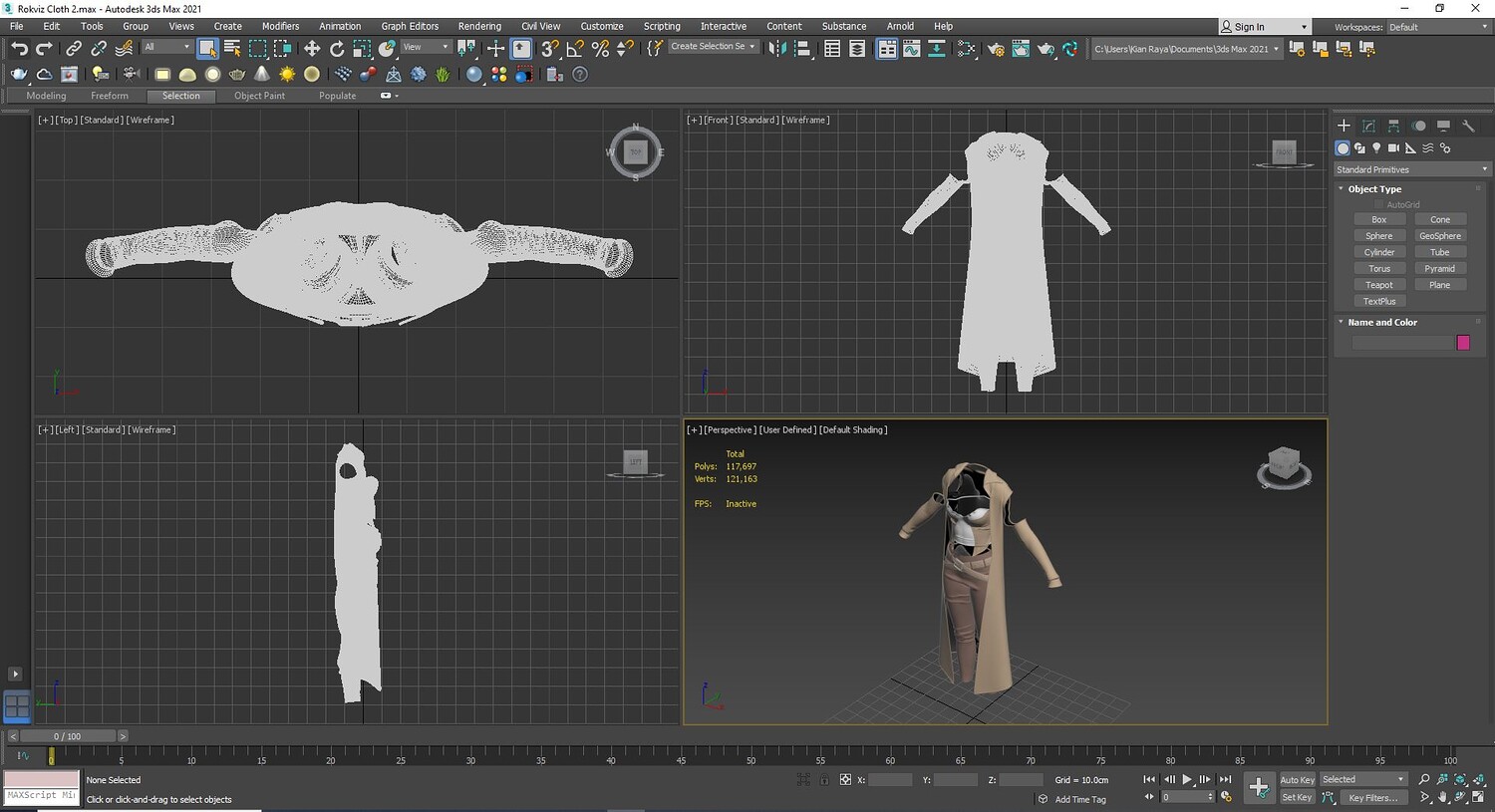Open the Render Setup dialog icon
Image resolution: width=1495 pixels, height=812 pixels.
pyautogui.click(x=996, y=49)
